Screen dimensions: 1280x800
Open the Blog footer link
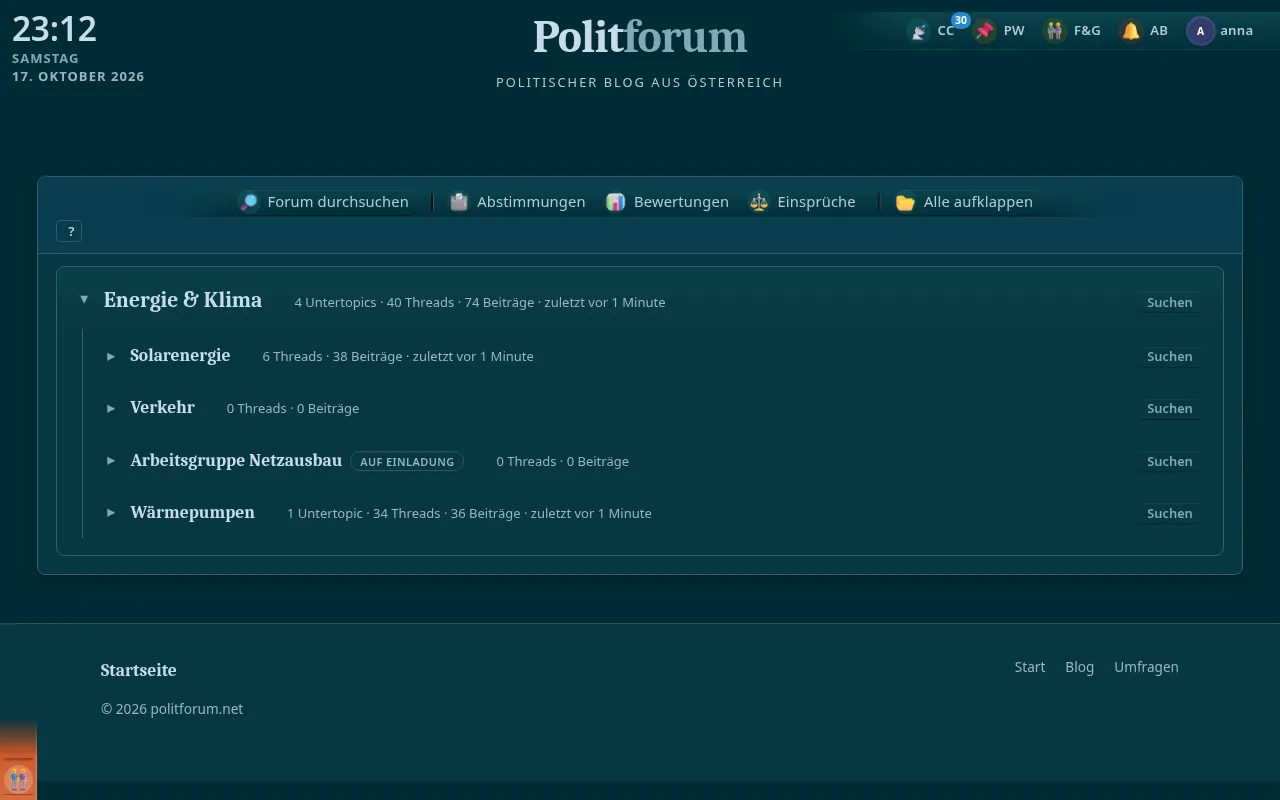1079,667
